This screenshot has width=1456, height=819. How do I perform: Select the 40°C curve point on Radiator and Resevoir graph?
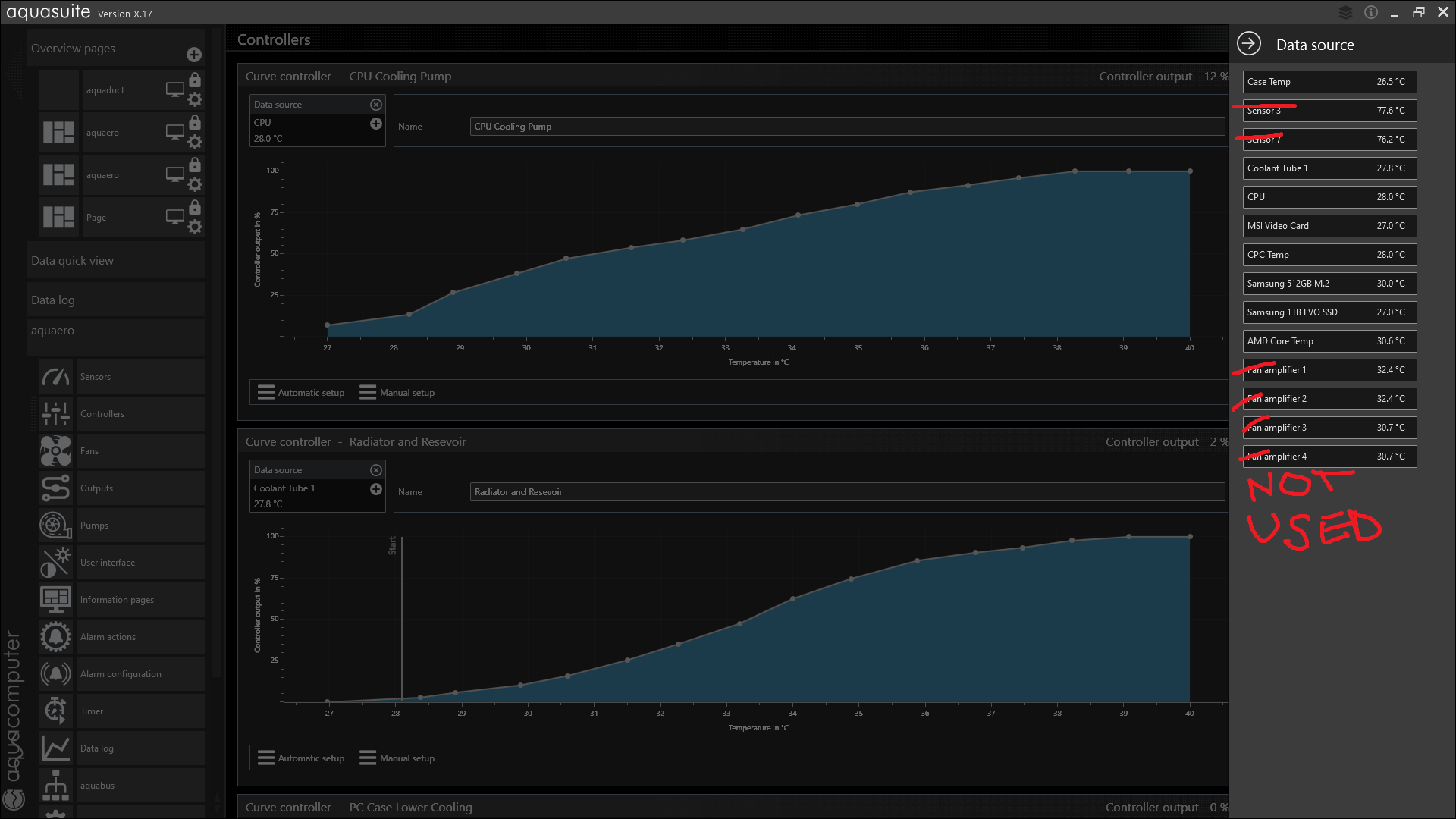[x=1190, y=537]
